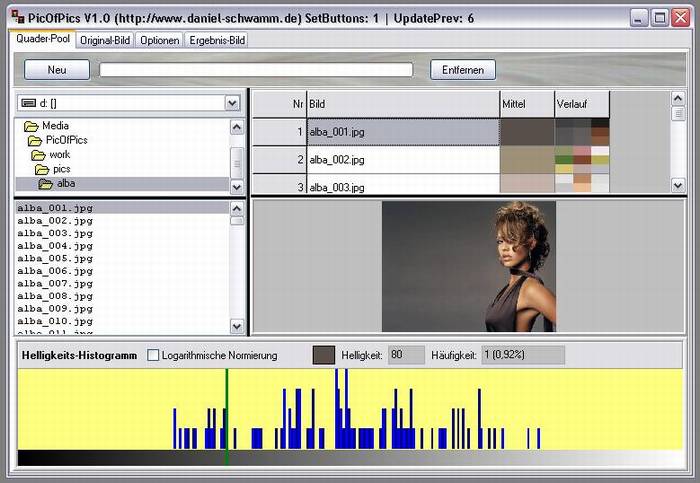Click the Nr column header
This screenshot has height=483, width=700.
point(279,104)
